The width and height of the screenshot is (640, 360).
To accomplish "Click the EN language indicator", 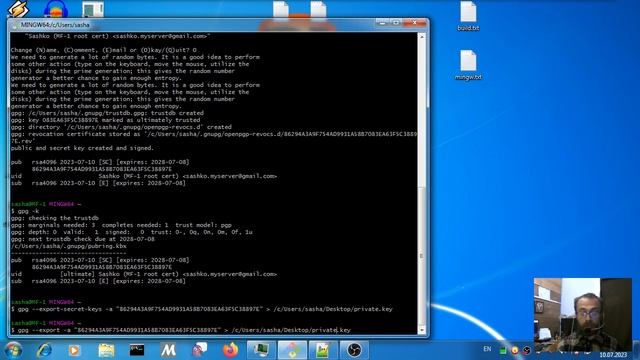I will pos(487,349).
